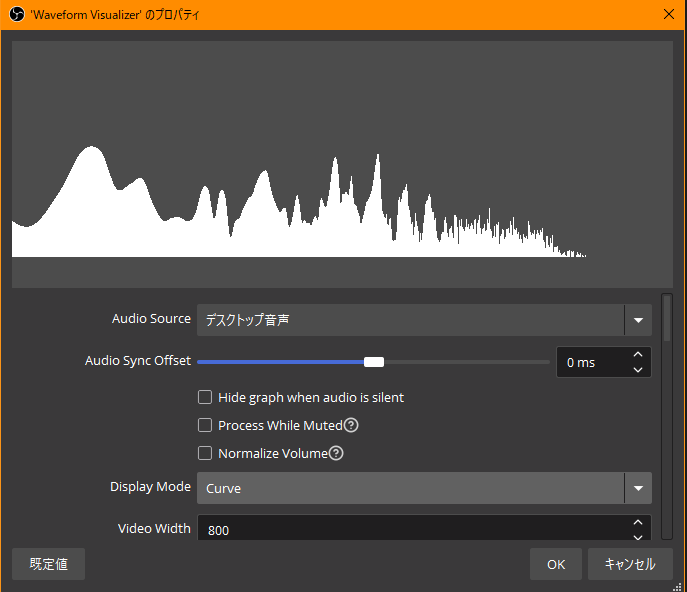Close the Waveform Visualizer properties dialog
Viewport: 687px width, 592px height.
669,14
